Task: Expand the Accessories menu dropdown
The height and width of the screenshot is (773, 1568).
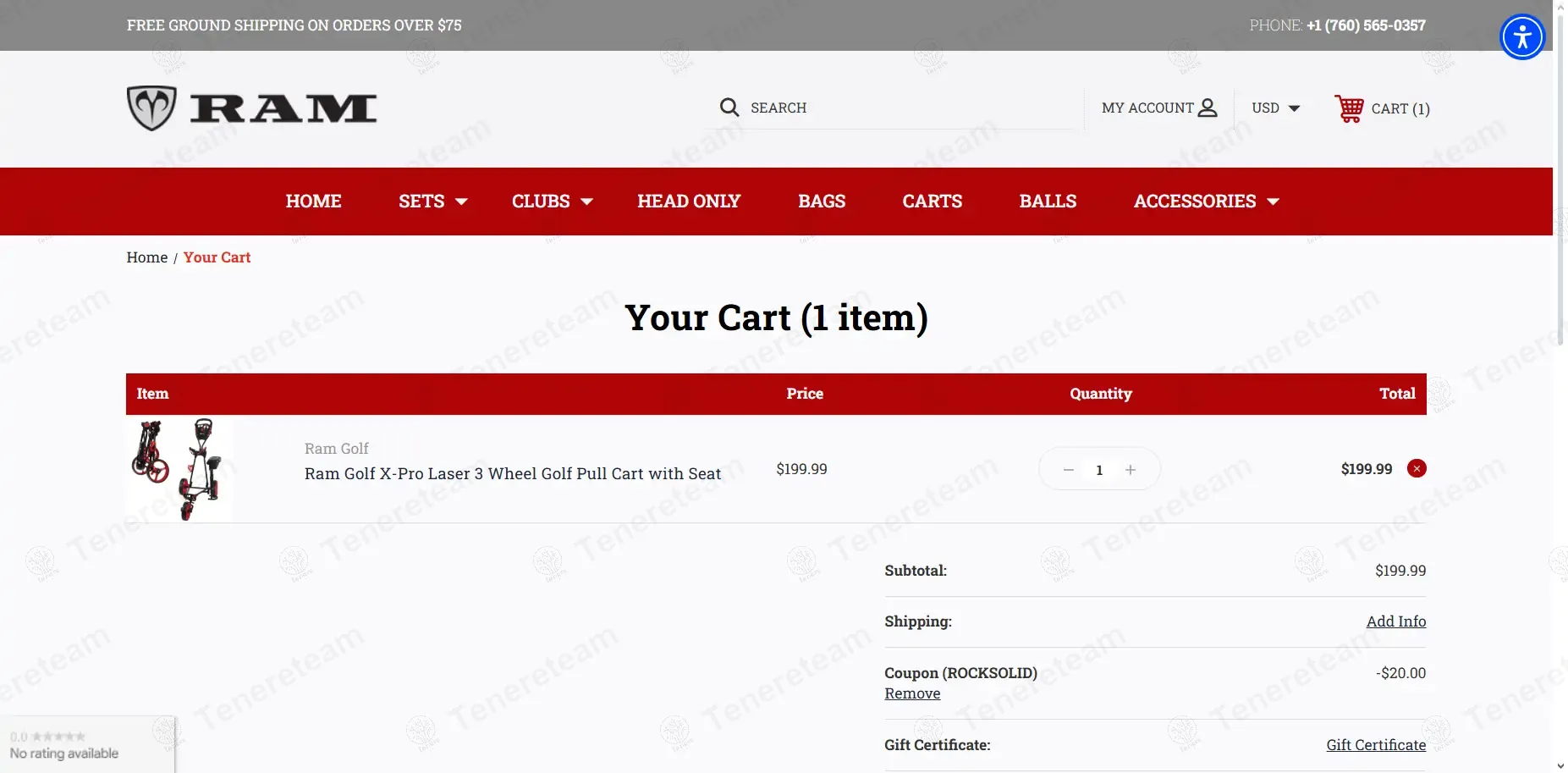Action: pyautogui.click(x=1206, y=202)
